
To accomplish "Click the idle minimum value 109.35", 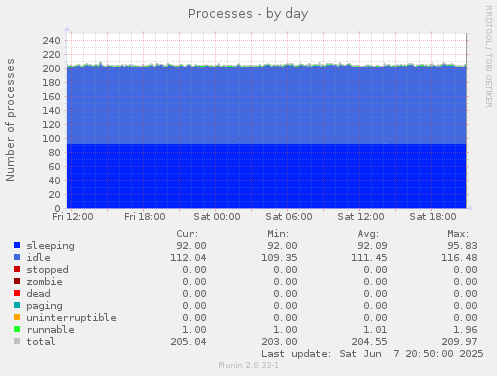I will [x=279, y=258].
